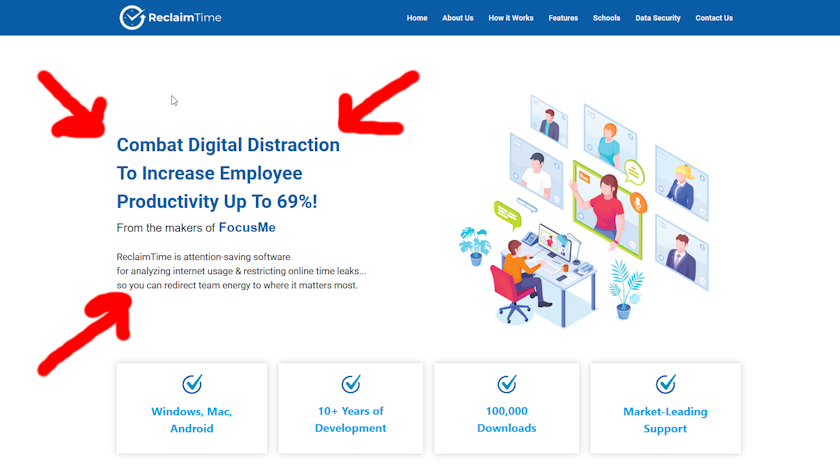Select the 10+ Years of Development text
The image size is (840, 475).
tap(351, 419)
